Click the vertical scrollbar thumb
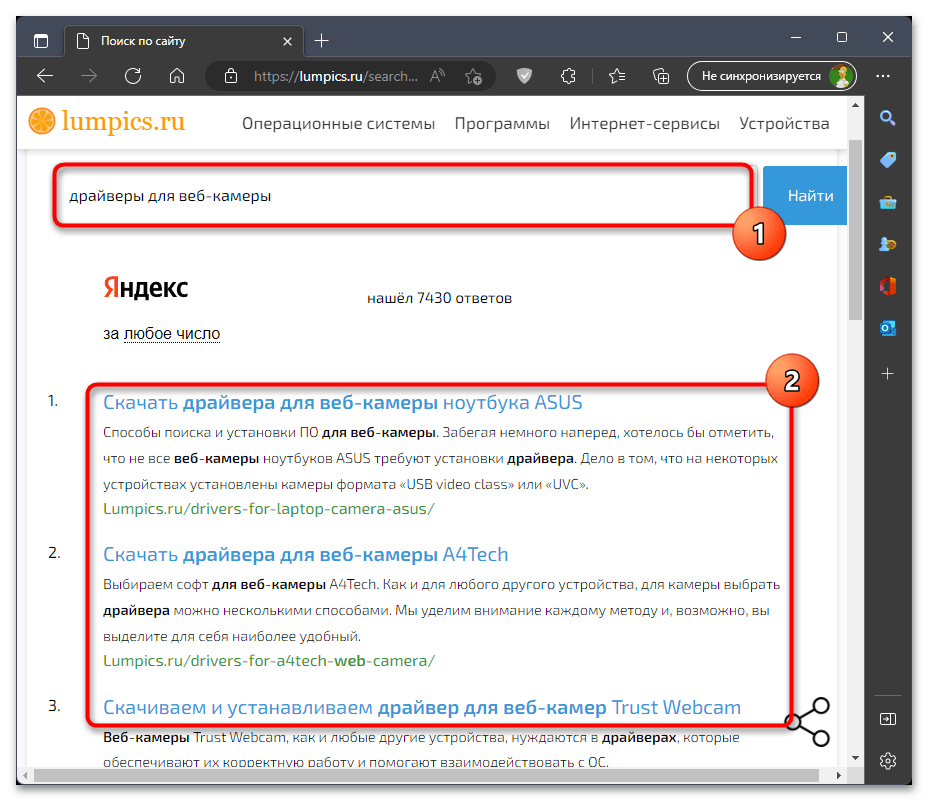The height and width of the screenshot is (801, 928). [855, 230]
